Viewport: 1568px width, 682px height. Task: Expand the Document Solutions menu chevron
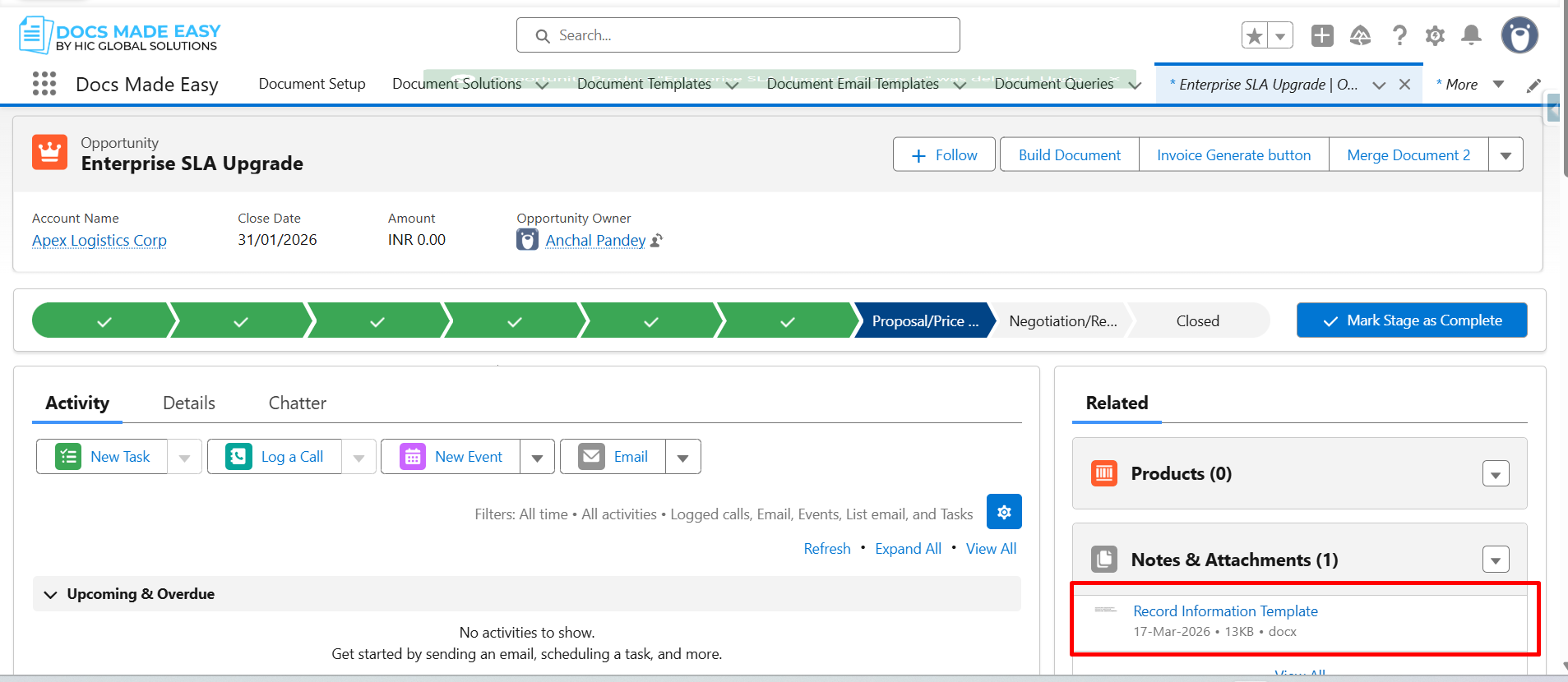click(542, 85)
